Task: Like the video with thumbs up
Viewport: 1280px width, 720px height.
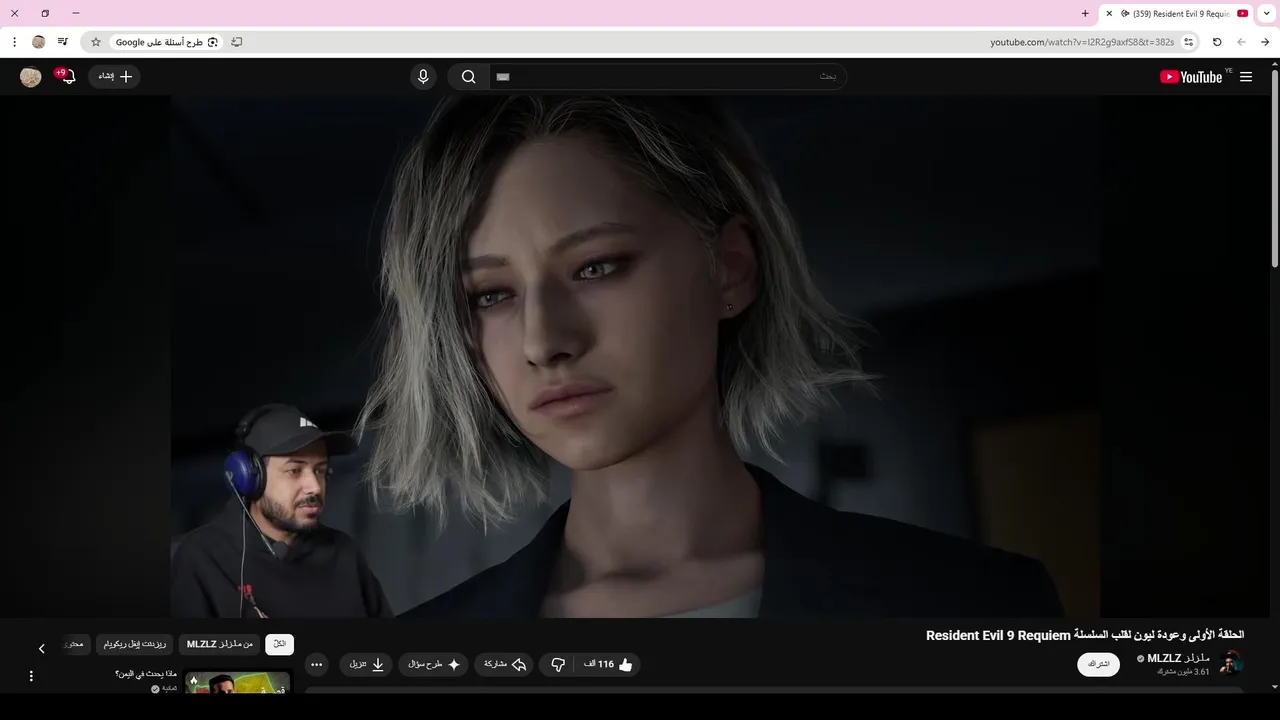Action: (x=610, y=664)
